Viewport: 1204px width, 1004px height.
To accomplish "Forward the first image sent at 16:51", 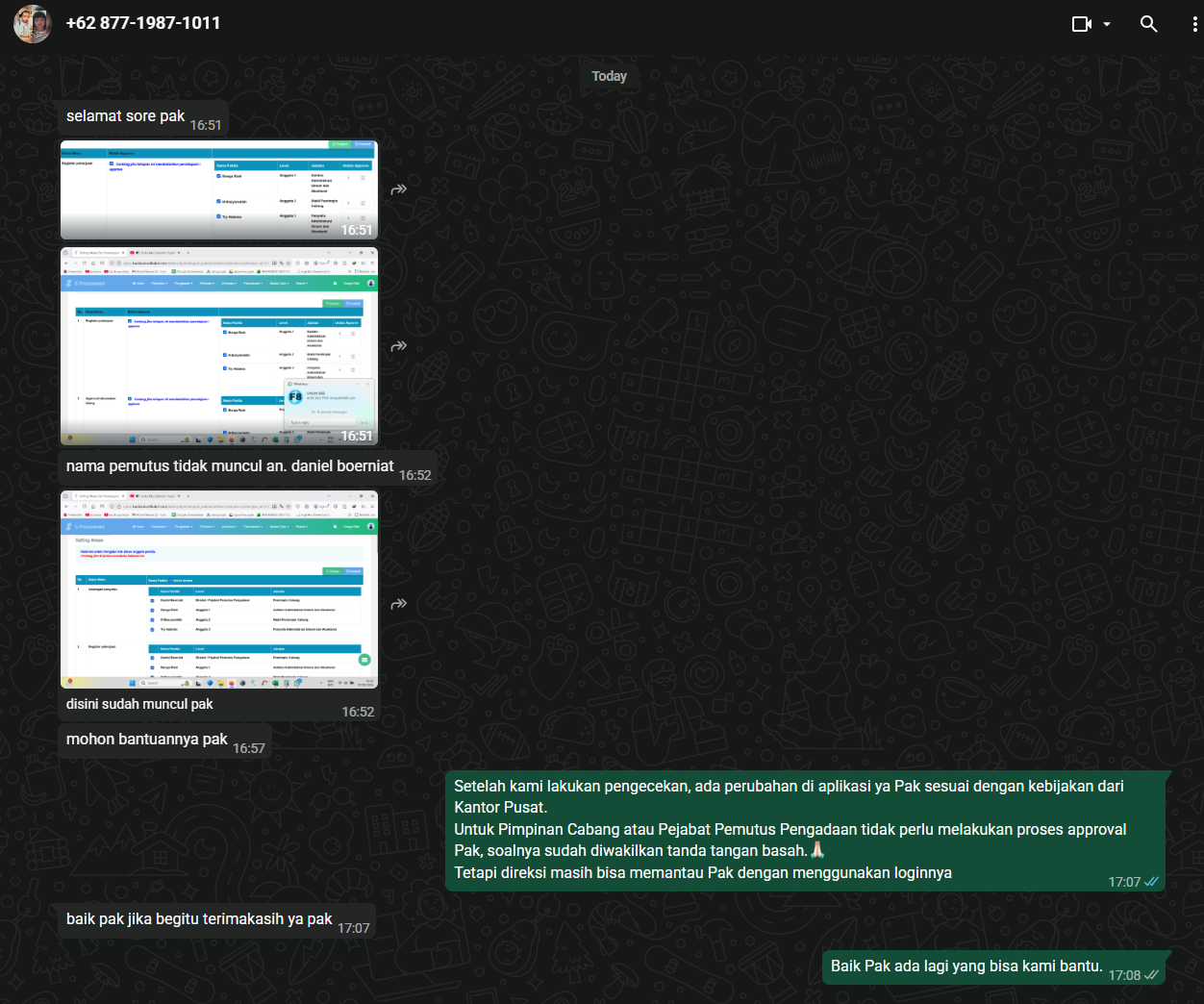I will (x=399, y=189).
